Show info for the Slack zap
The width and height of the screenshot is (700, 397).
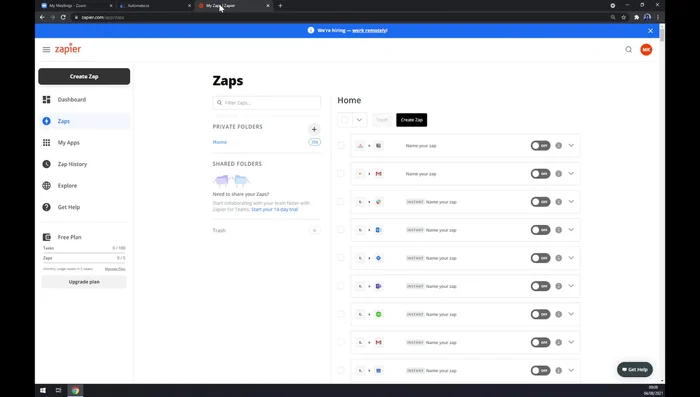[x=558, y=202]
